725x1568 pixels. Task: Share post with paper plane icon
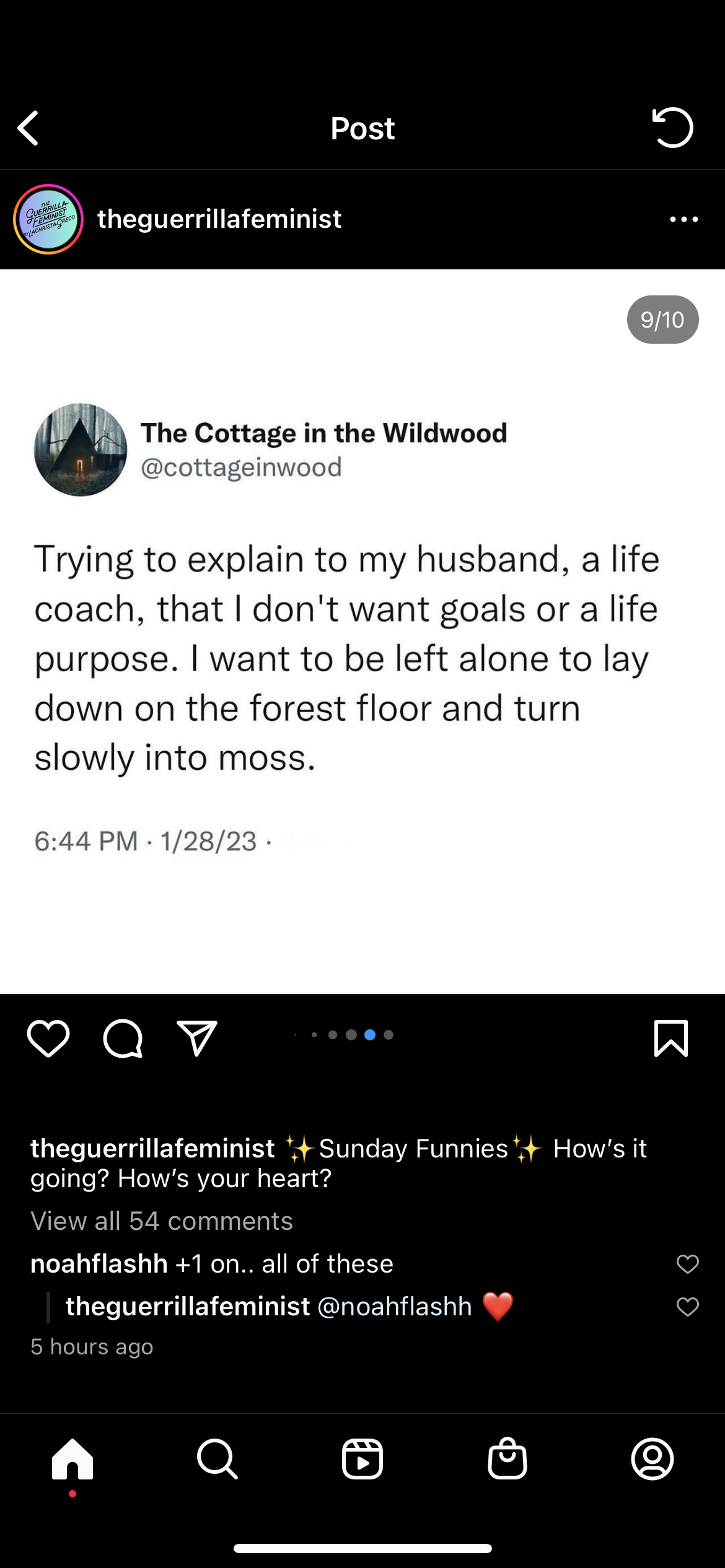[197, 1039]
